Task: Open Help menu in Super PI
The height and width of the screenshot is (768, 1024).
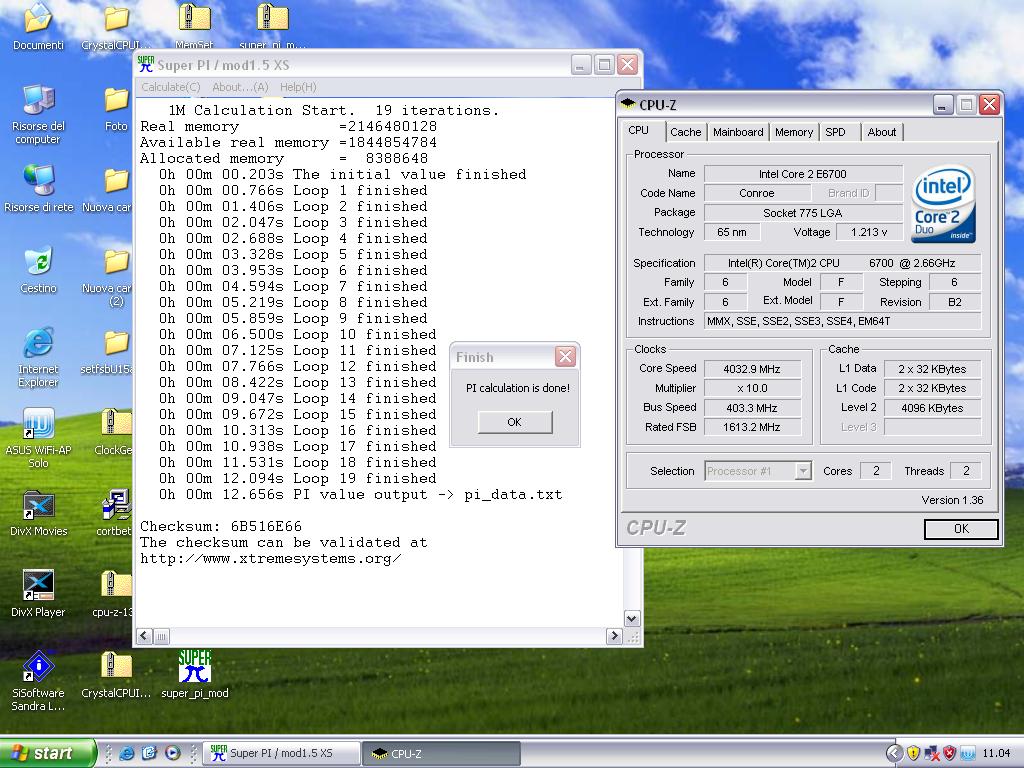Action: pos(298,87)
